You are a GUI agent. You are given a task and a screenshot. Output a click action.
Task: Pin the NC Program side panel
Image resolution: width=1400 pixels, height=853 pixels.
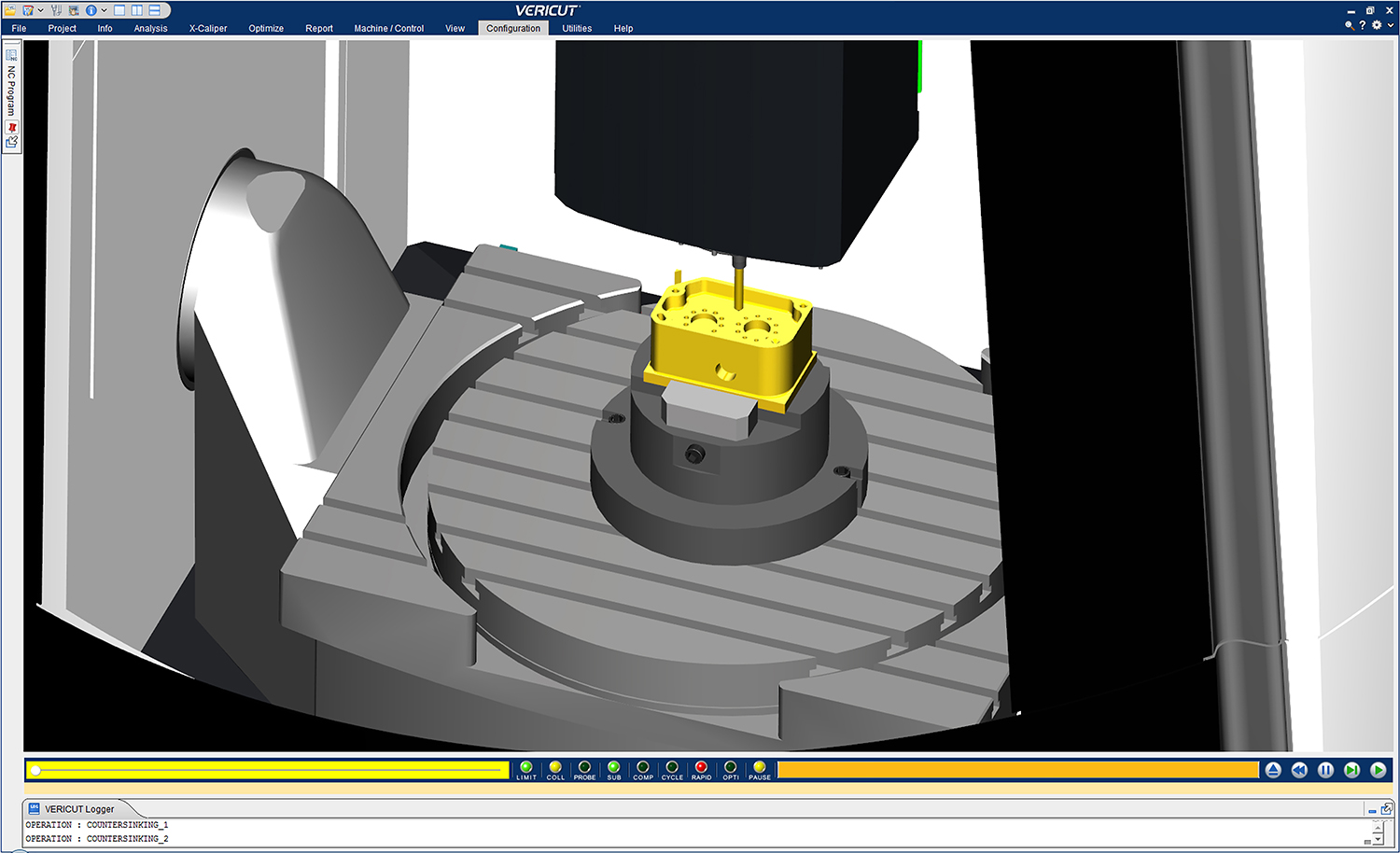click(12, 127)
